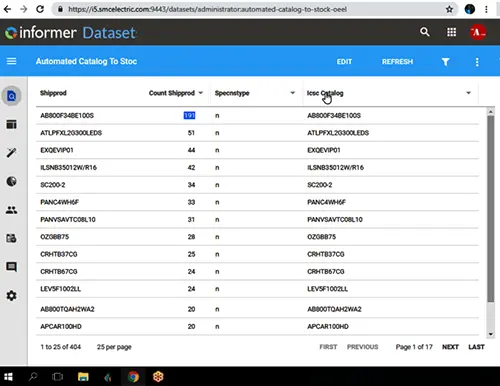Click the scrollbar down arrow

(x=490, y=334)
